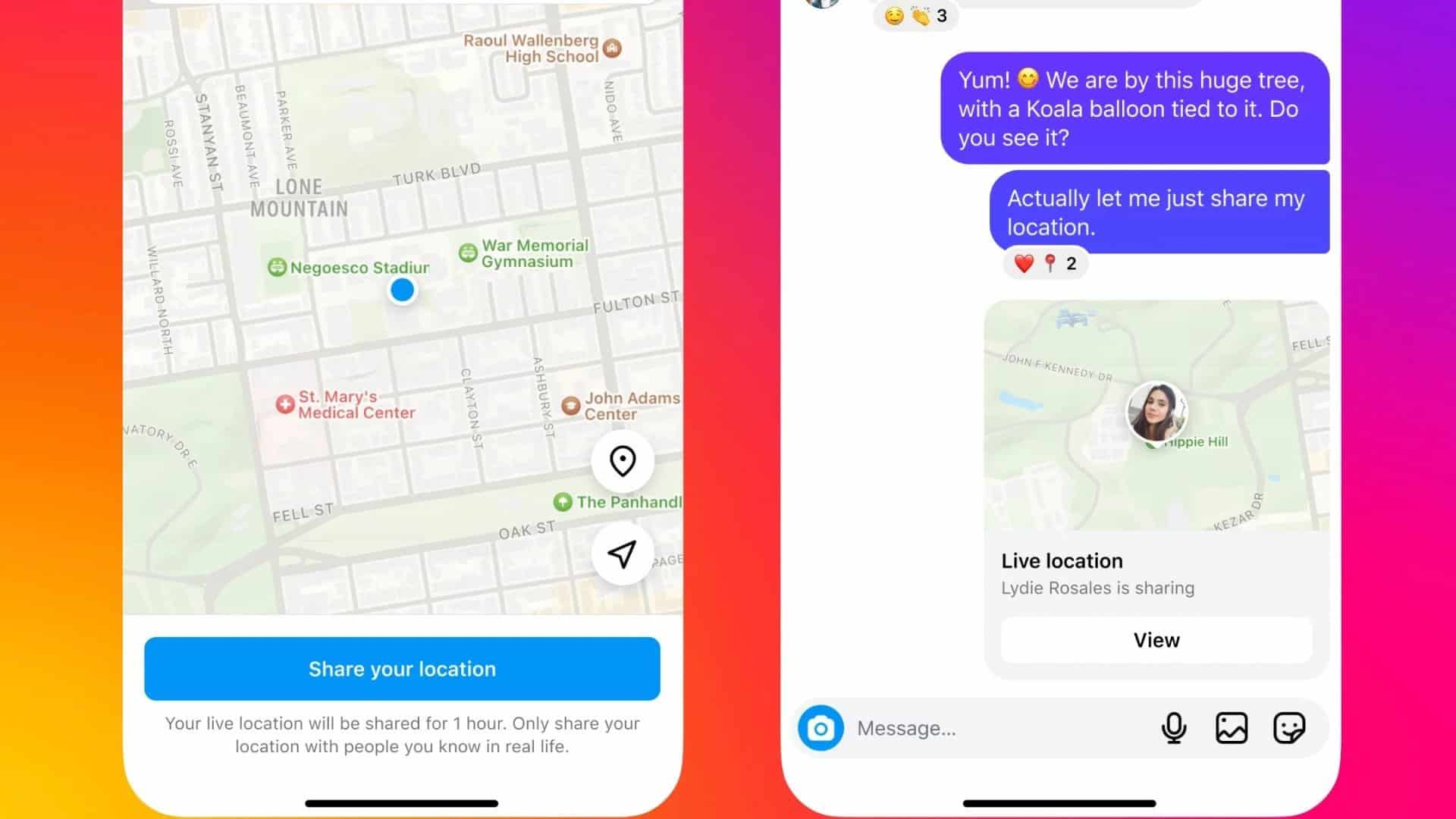Tap the navigation/direction arrow icon
The width and height of the screenshot is (1456, 819).
pyautogui.click(x=621, y=553)
